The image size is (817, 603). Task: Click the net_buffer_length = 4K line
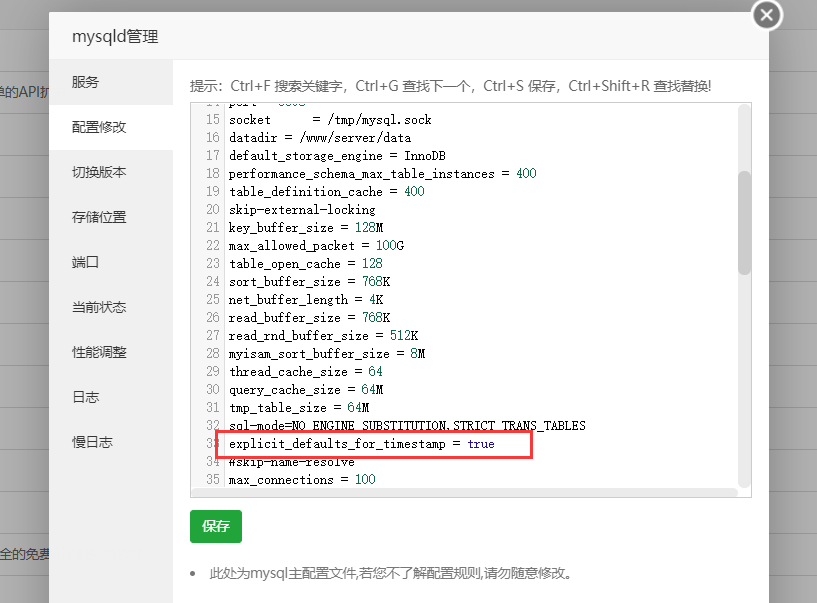tap(306, 300)
